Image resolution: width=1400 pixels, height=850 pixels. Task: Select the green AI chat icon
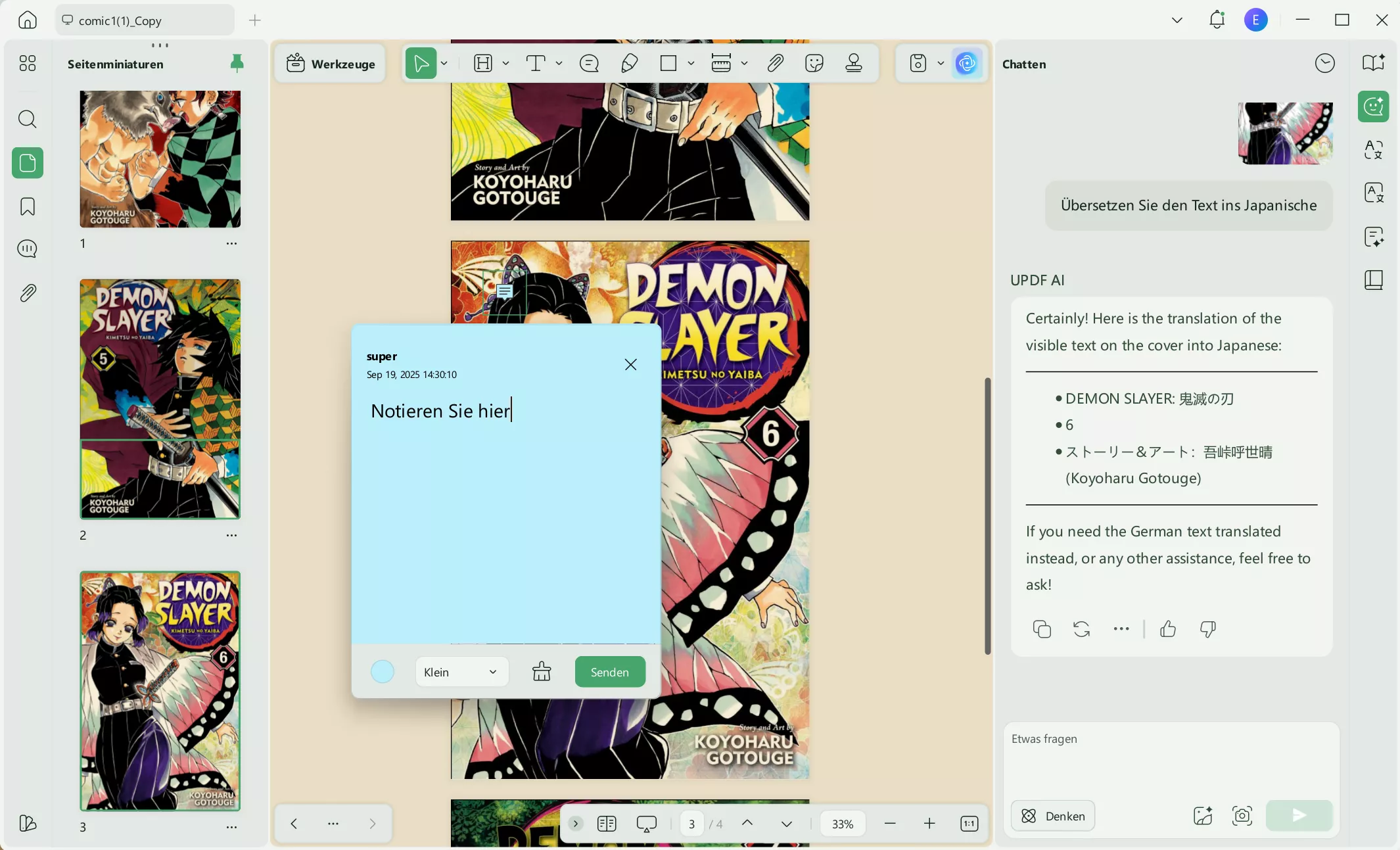pos(1374,106)
